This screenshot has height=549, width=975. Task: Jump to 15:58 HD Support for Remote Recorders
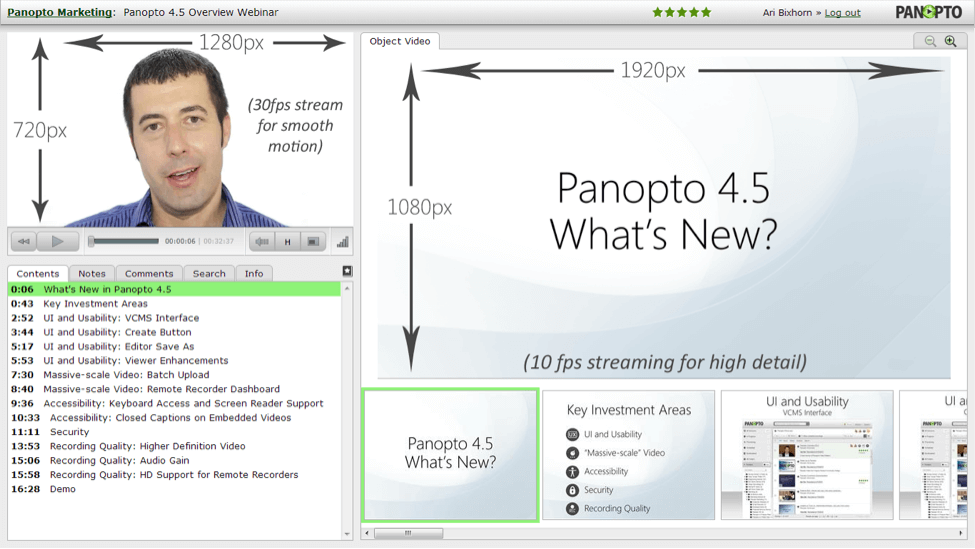(174, 475)
